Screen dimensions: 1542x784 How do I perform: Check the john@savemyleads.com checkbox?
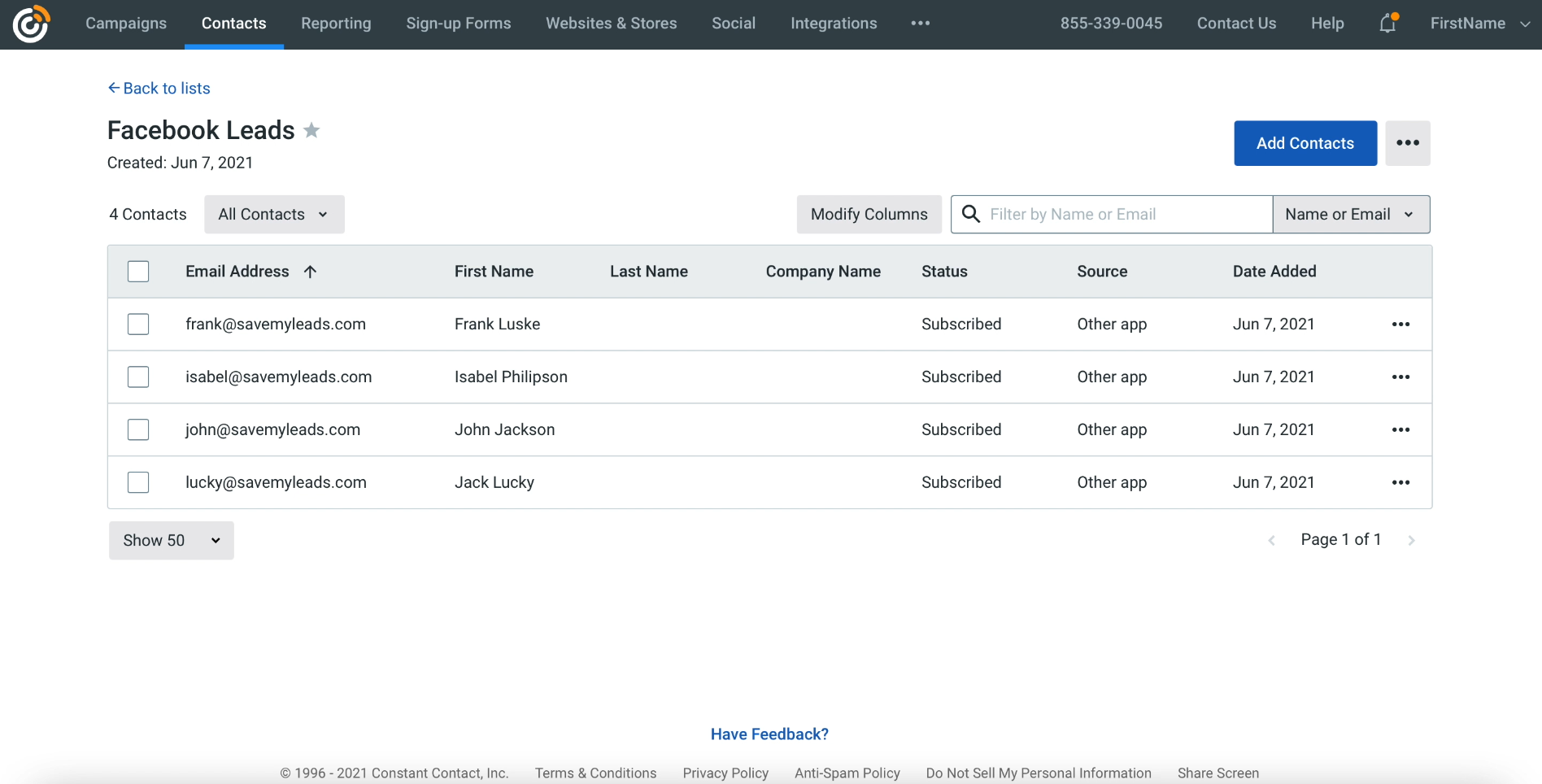138,430
